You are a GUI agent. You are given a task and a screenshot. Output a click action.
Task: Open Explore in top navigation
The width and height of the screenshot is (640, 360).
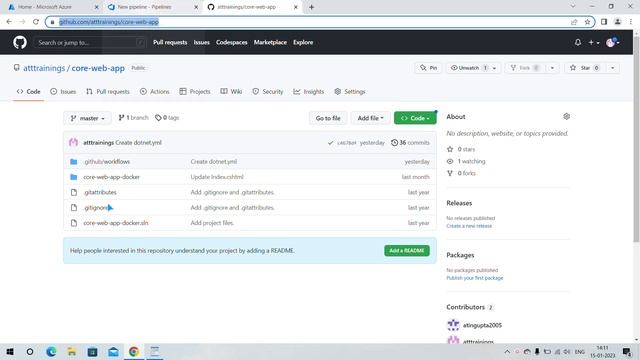coord(303,42)
